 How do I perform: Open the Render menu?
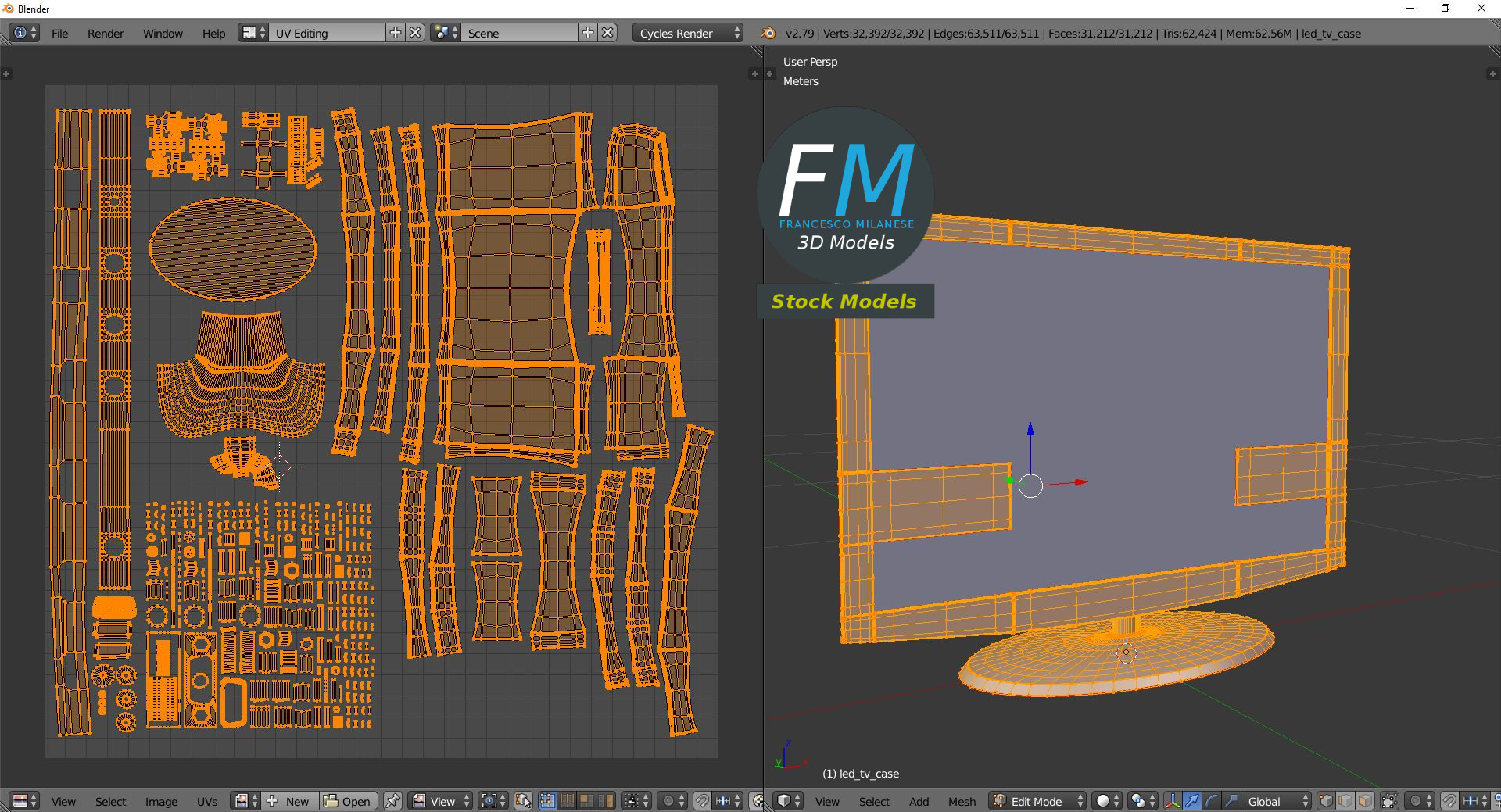click(x=106, y=34)
